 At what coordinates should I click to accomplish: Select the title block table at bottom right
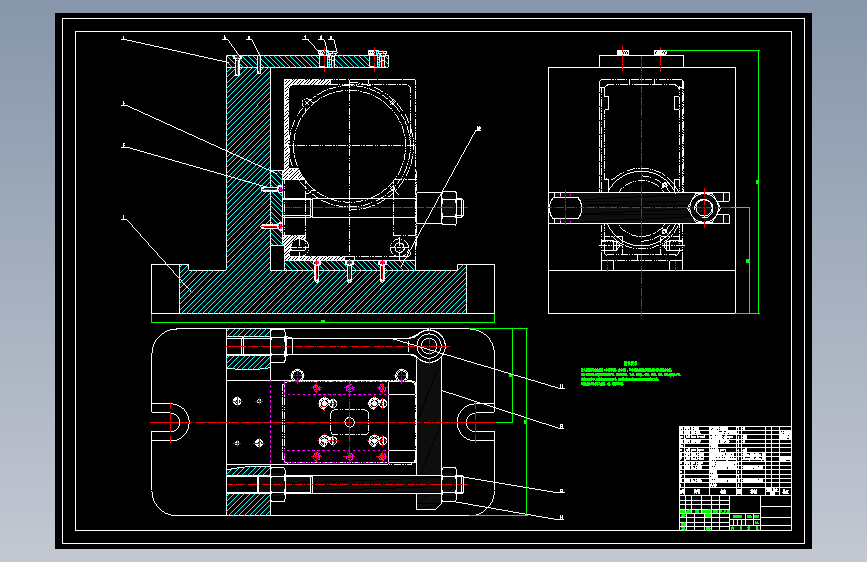tap(735, 478)
